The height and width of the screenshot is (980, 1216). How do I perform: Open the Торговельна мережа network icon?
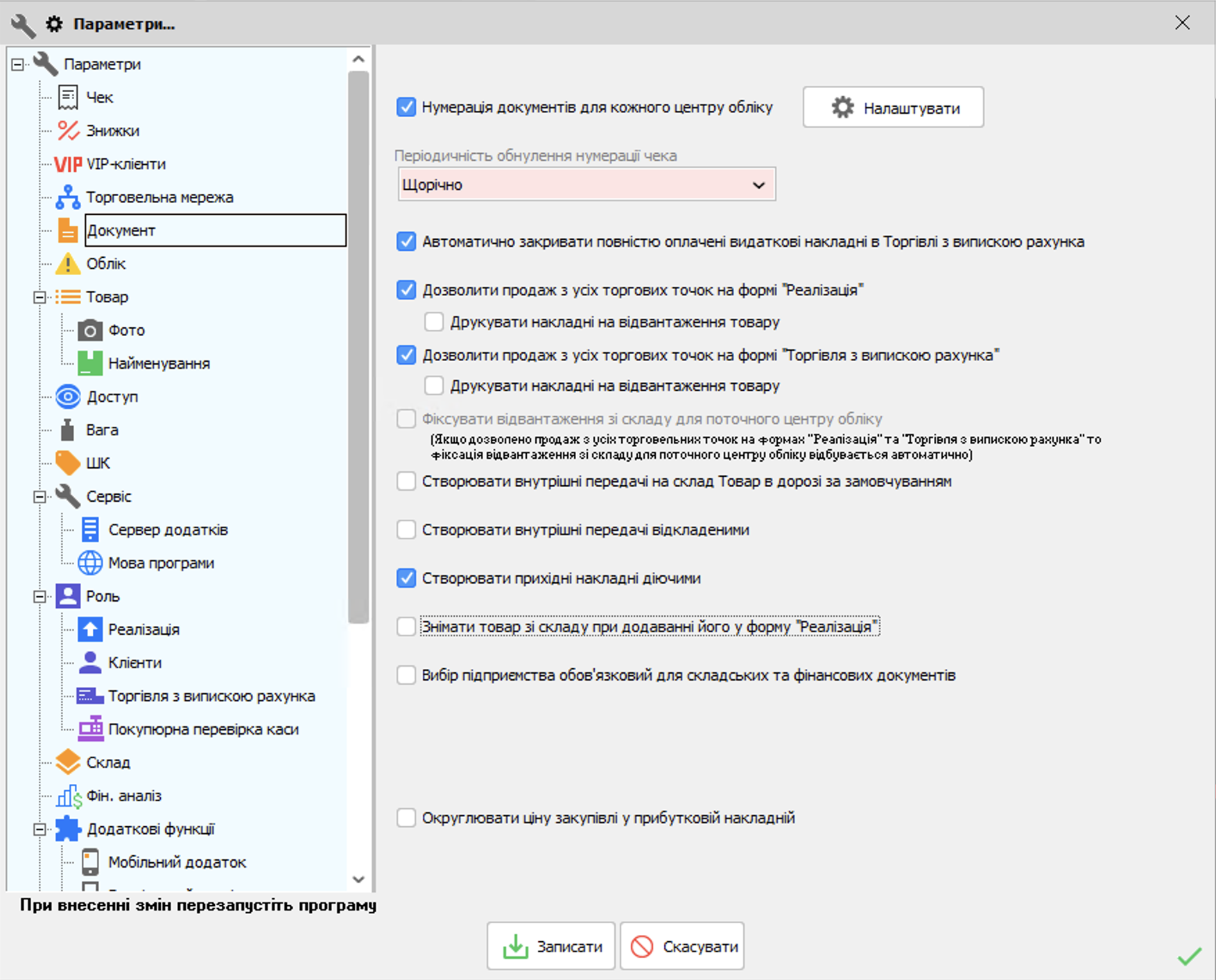point(68,198)
